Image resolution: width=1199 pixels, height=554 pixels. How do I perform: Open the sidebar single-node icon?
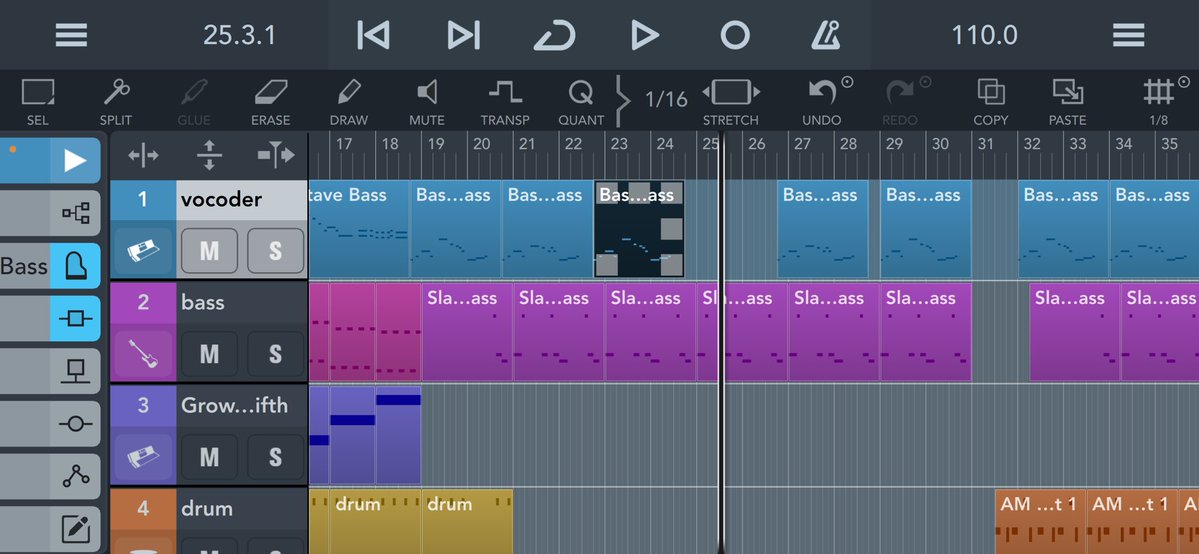click(75, 423)
